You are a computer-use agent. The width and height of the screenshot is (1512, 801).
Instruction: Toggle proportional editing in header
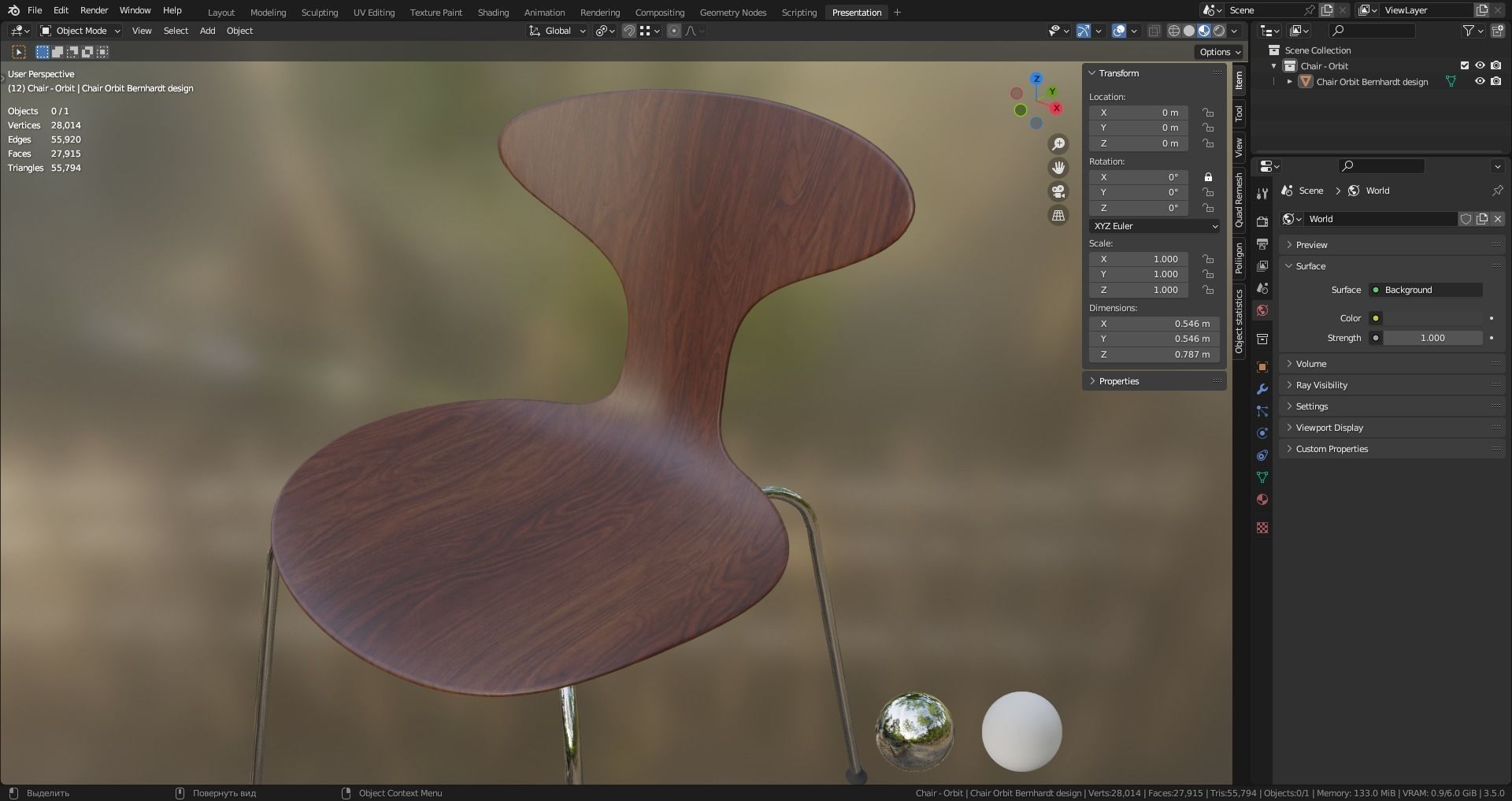coord(674,31)
